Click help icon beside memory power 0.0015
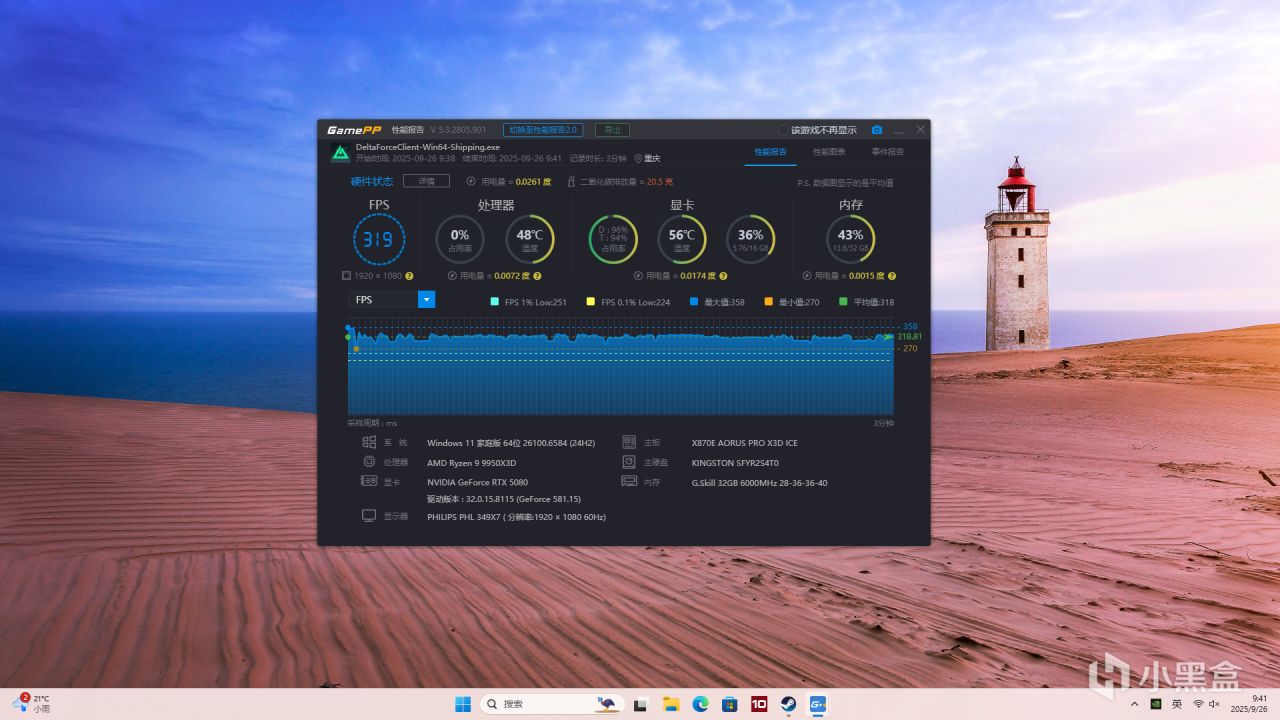The height and width of the screenshot is (720, 1280). pyautogui.click(x=891, y=276)
